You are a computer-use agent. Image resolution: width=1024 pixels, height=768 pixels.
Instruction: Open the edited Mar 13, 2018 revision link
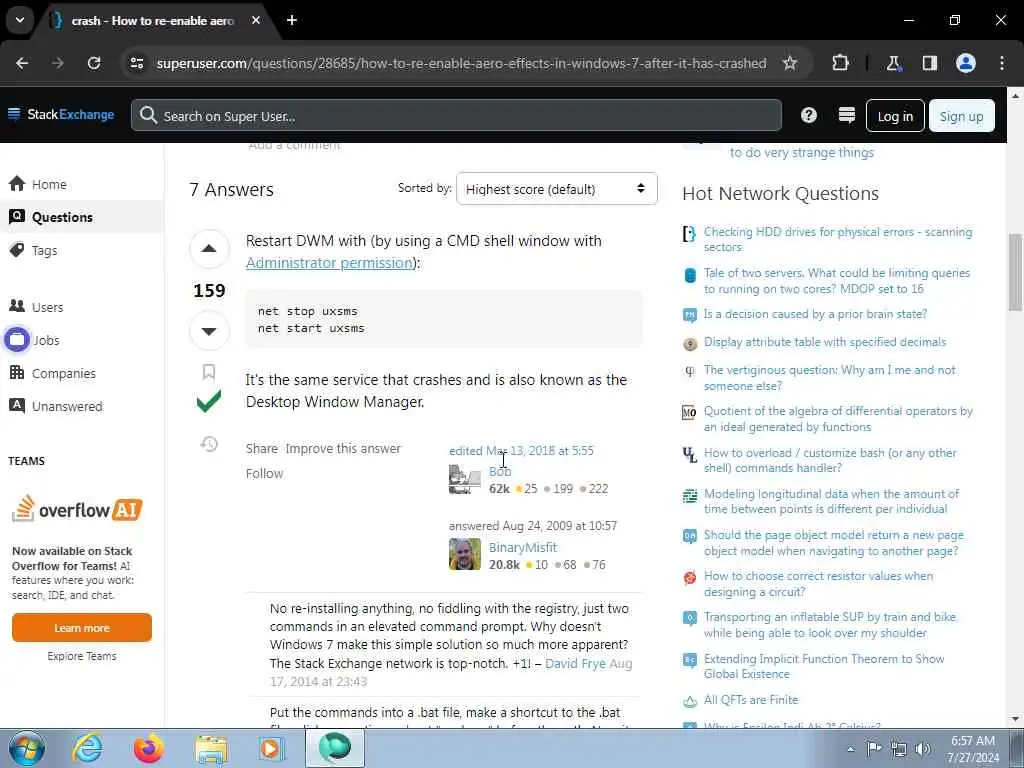pos(521,451)
